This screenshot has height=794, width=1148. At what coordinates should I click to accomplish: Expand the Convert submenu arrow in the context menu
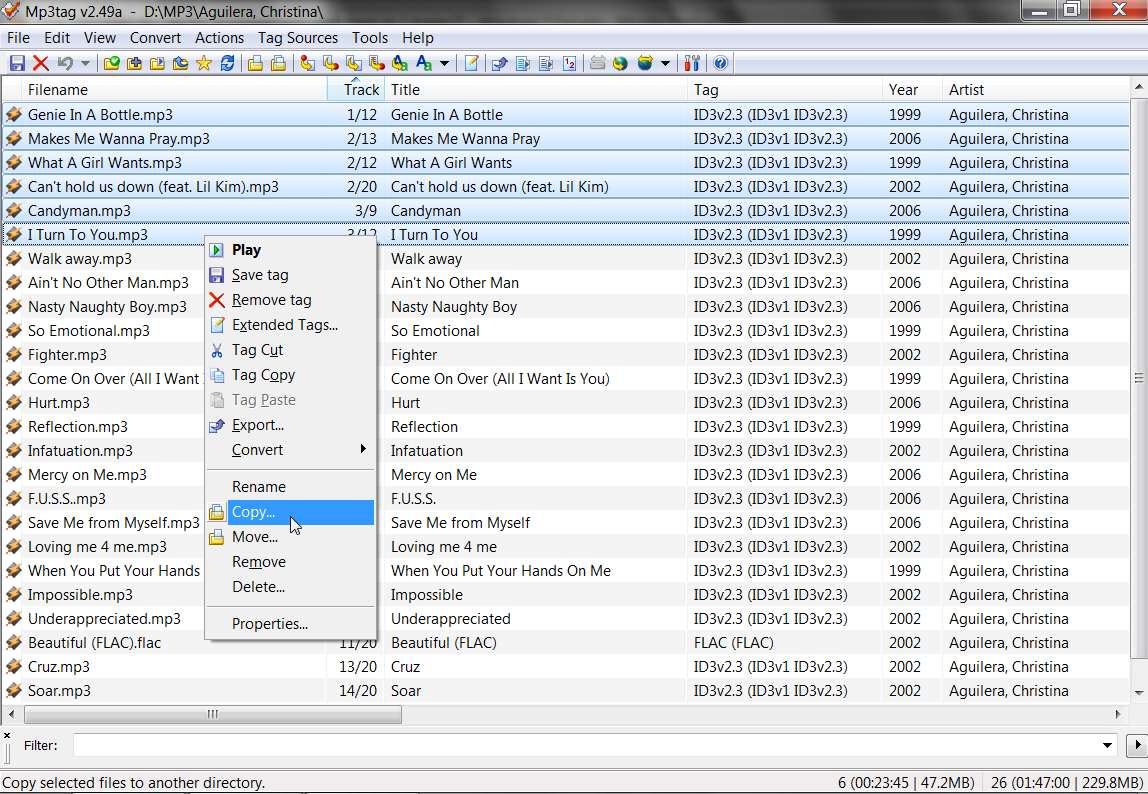pyautogui.click(x=363, y=450)
